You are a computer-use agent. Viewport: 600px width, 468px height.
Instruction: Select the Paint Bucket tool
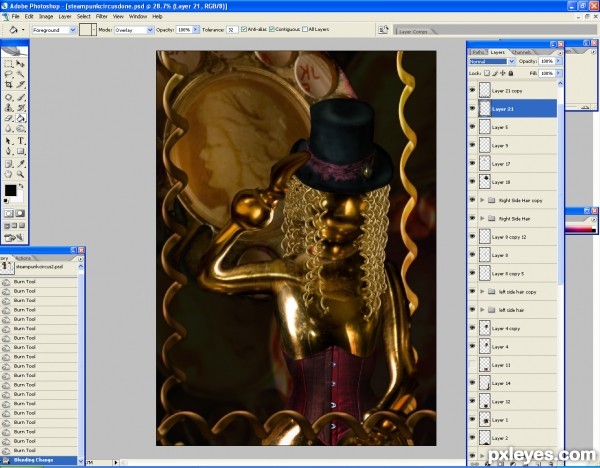click(20, 118)
